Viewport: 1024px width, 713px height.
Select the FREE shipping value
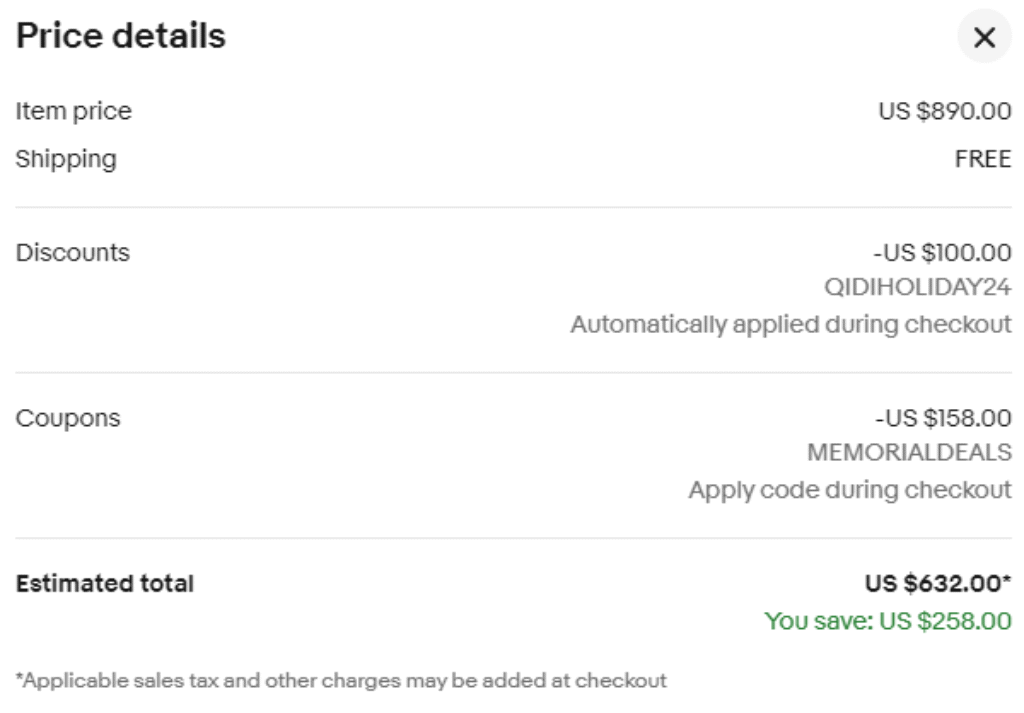tap(983, 159)
